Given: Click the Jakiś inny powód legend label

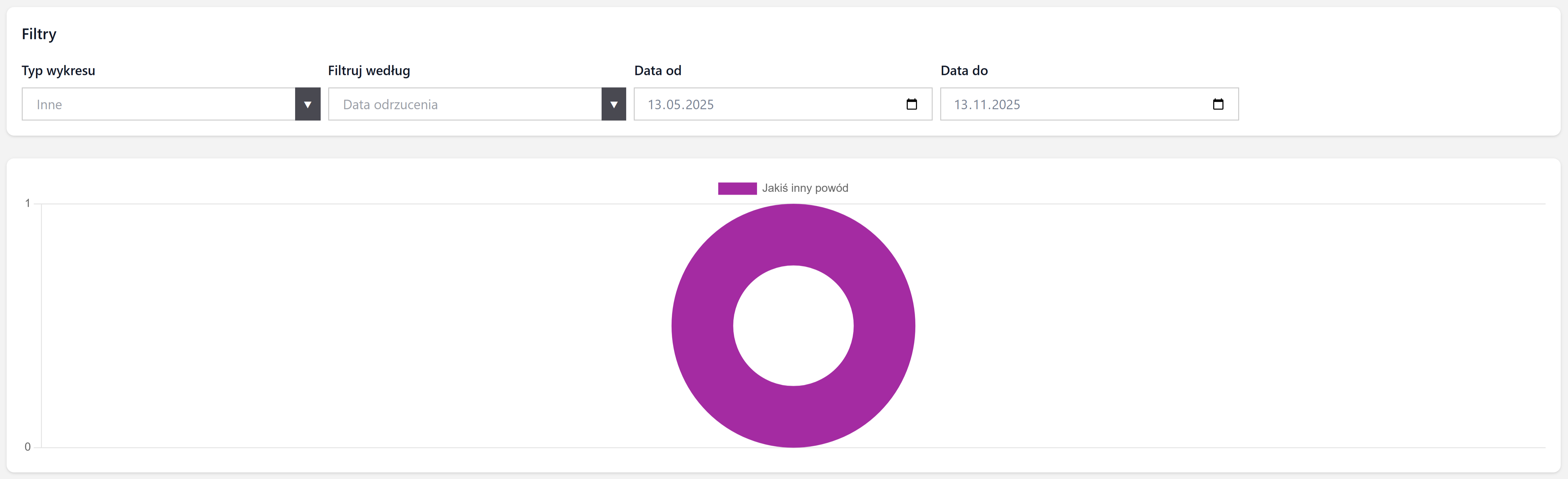Looking at the screenshot, I should coord(805,188).
